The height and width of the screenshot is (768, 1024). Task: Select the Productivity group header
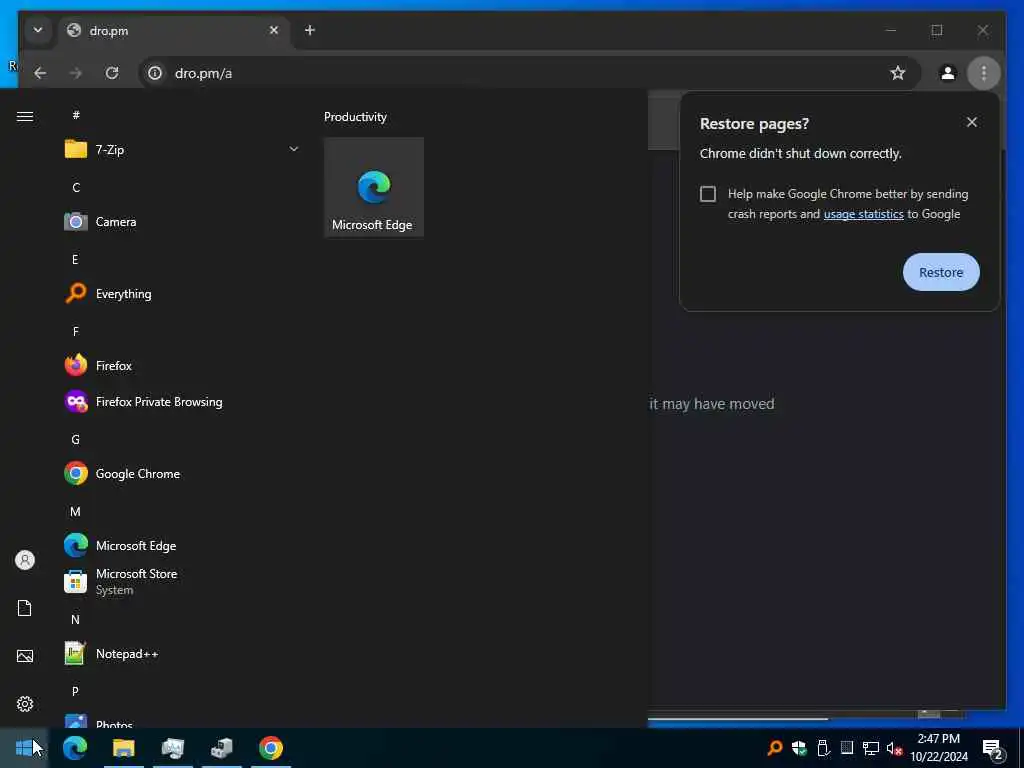click(x=355, y=117)
